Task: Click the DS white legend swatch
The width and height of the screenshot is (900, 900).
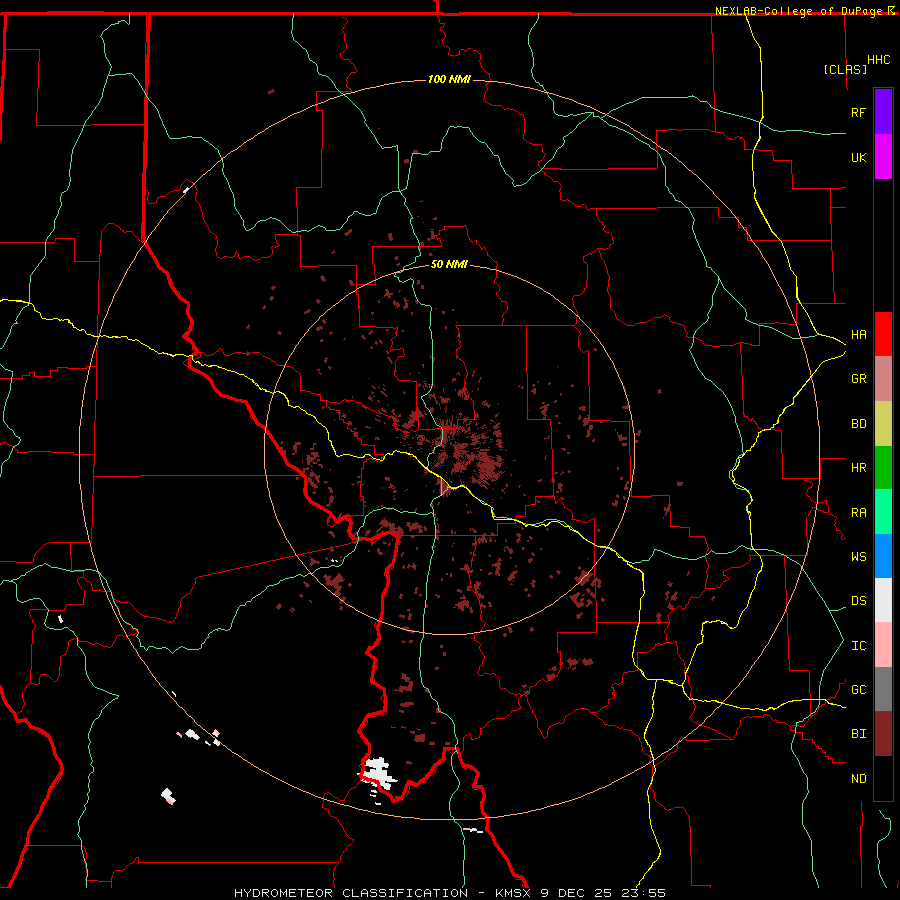Action: coord(883,600)
